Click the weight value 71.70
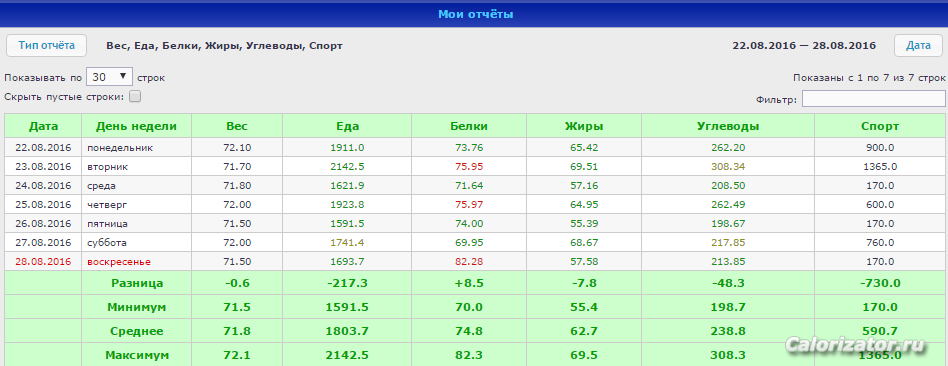This screenshot has width=948, height=366. [237, 166]
